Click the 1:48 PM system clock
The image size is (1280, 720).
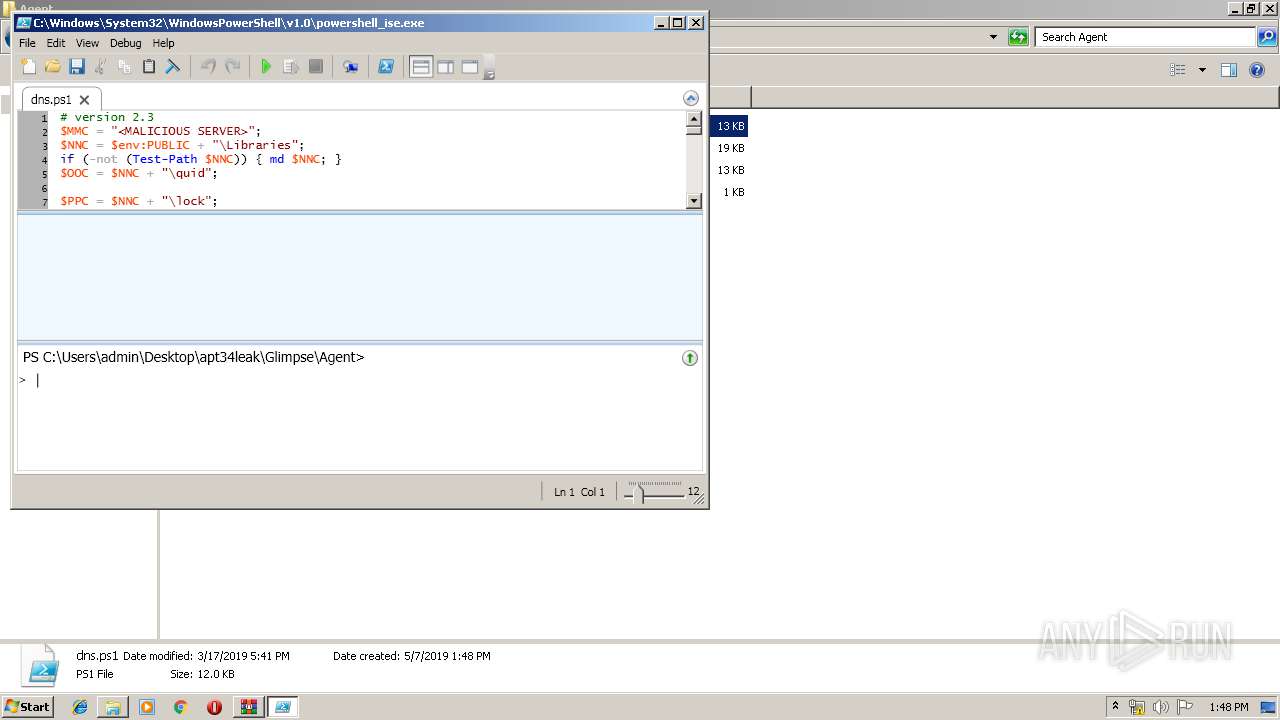coord(1228,707)
